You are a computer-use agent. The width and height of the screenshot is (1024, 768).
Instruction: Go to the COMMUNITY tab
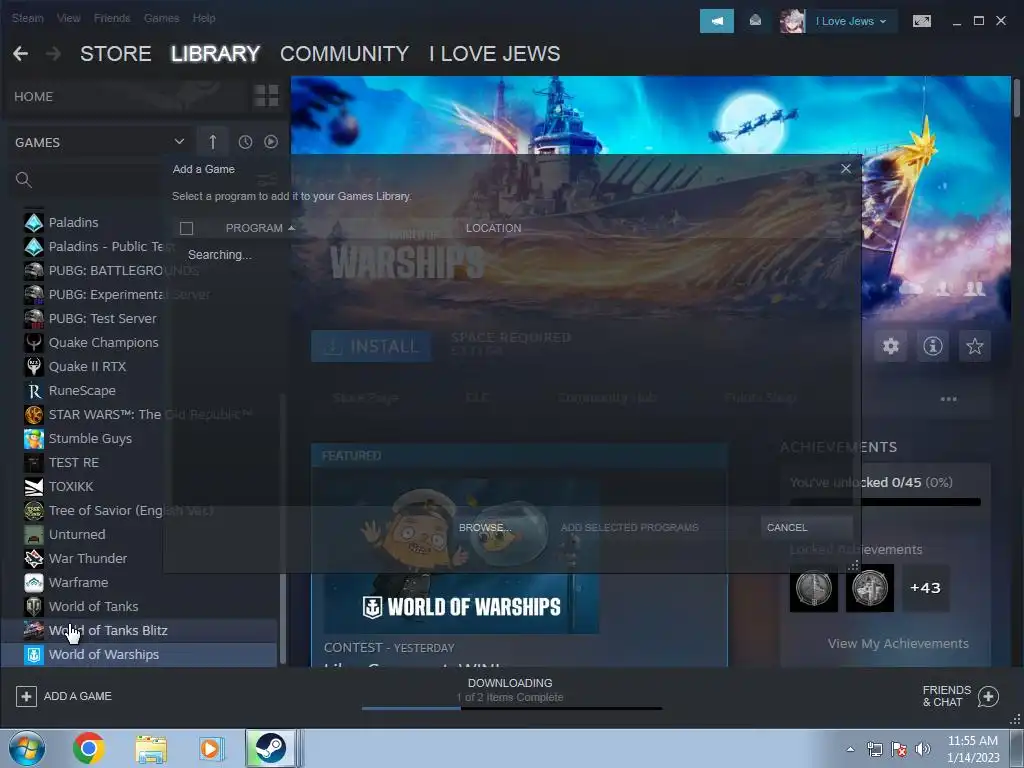(x=344, y=54)
